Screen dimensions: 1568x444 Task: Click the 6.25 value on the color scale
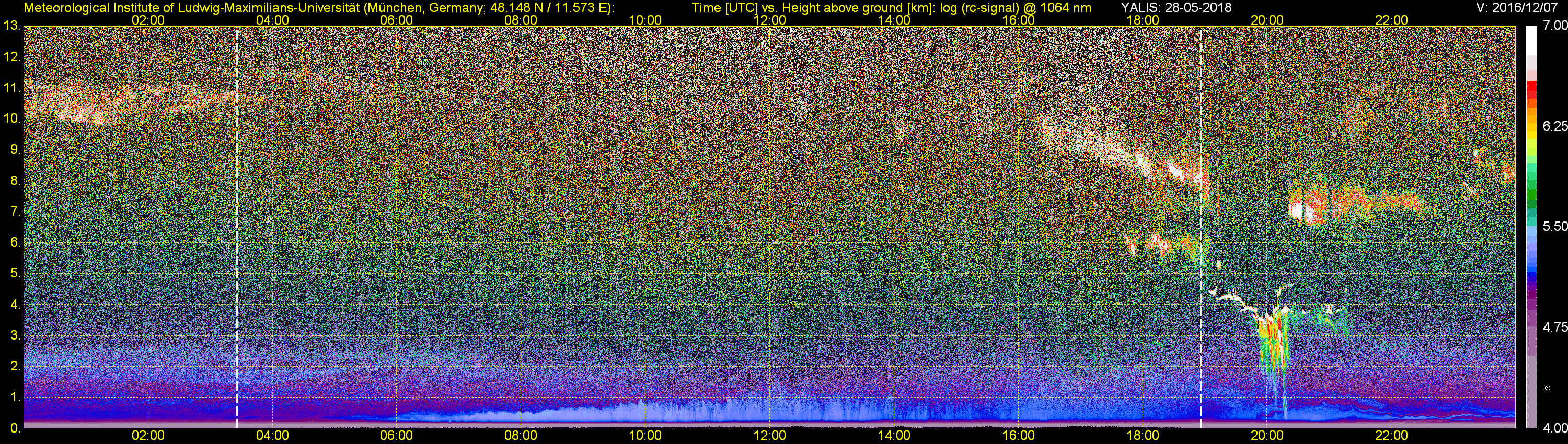click(1554, 126)
